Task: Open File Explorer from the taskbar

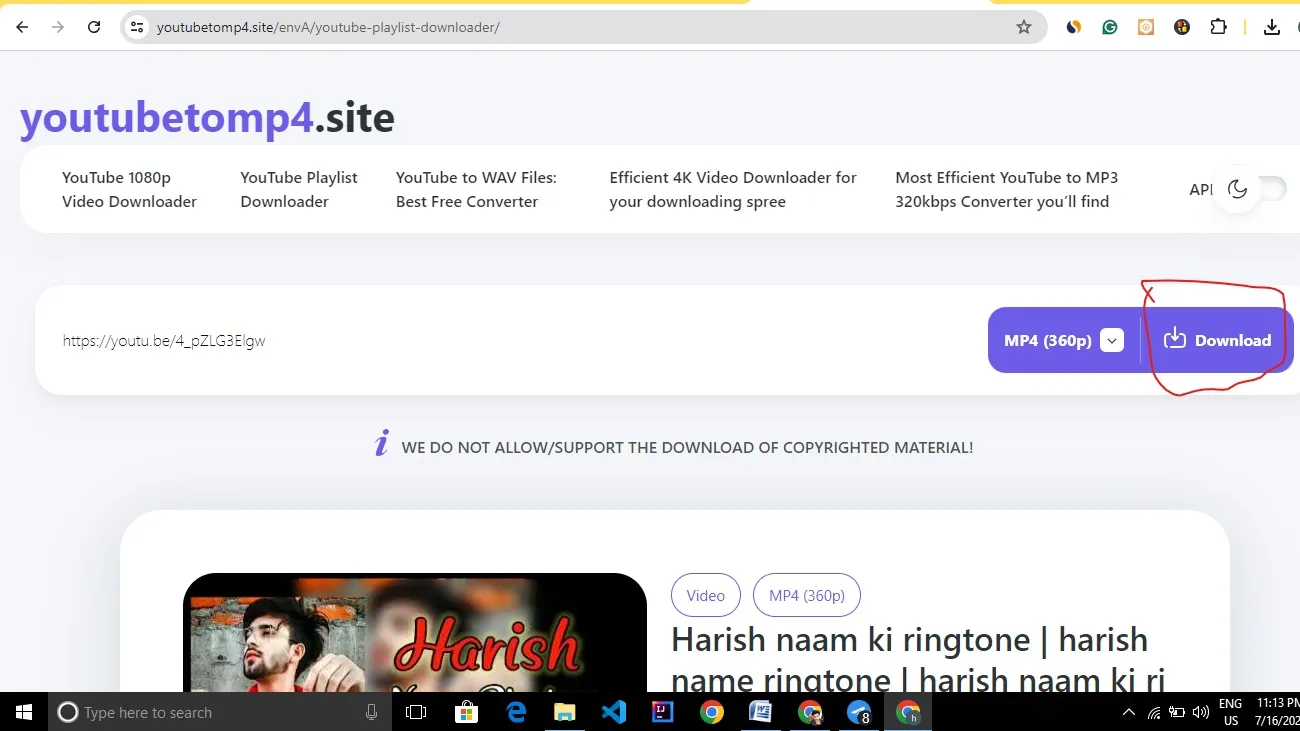Action: coord(565,712)
